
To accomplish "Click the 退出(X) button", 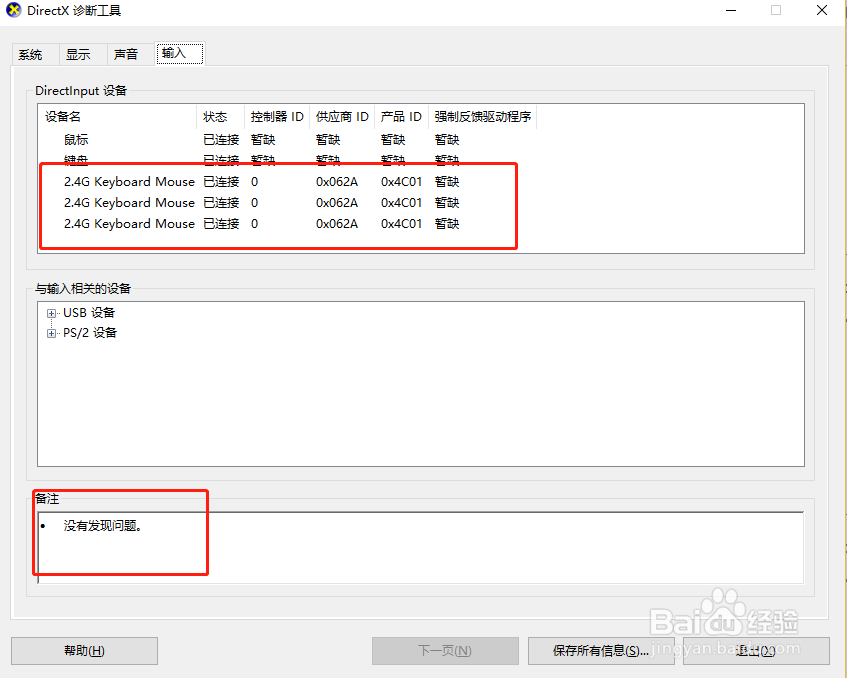I will [756, 650].
